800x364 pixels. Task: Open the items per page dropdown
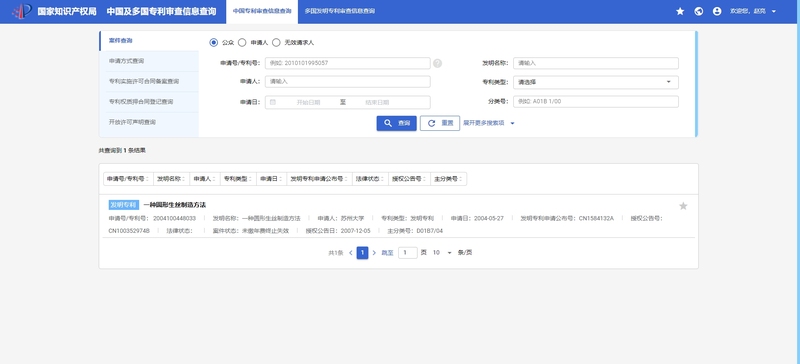[442, 253]
